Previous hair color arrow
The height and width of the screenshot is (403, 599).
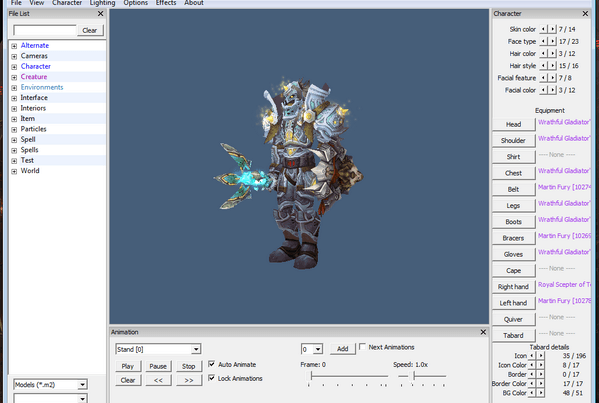[543, 53]
